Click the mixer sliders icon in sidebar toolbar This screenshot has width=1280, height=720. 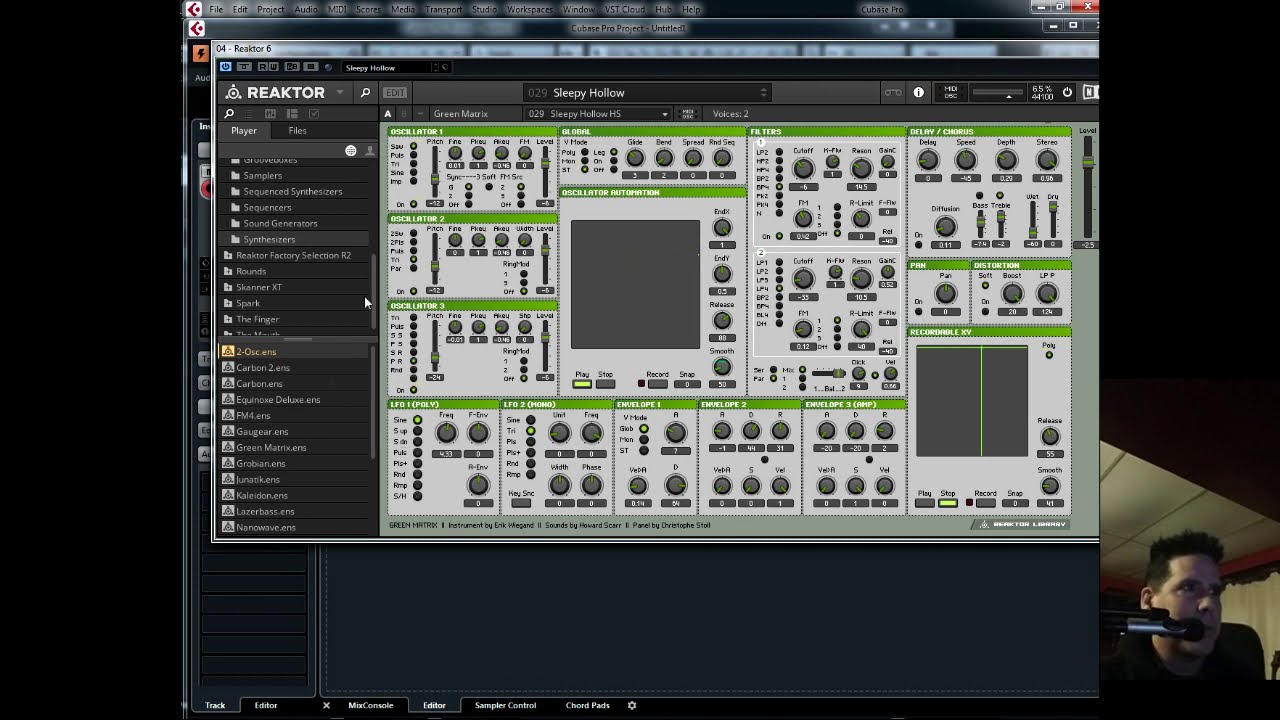(x=270, y=114)
